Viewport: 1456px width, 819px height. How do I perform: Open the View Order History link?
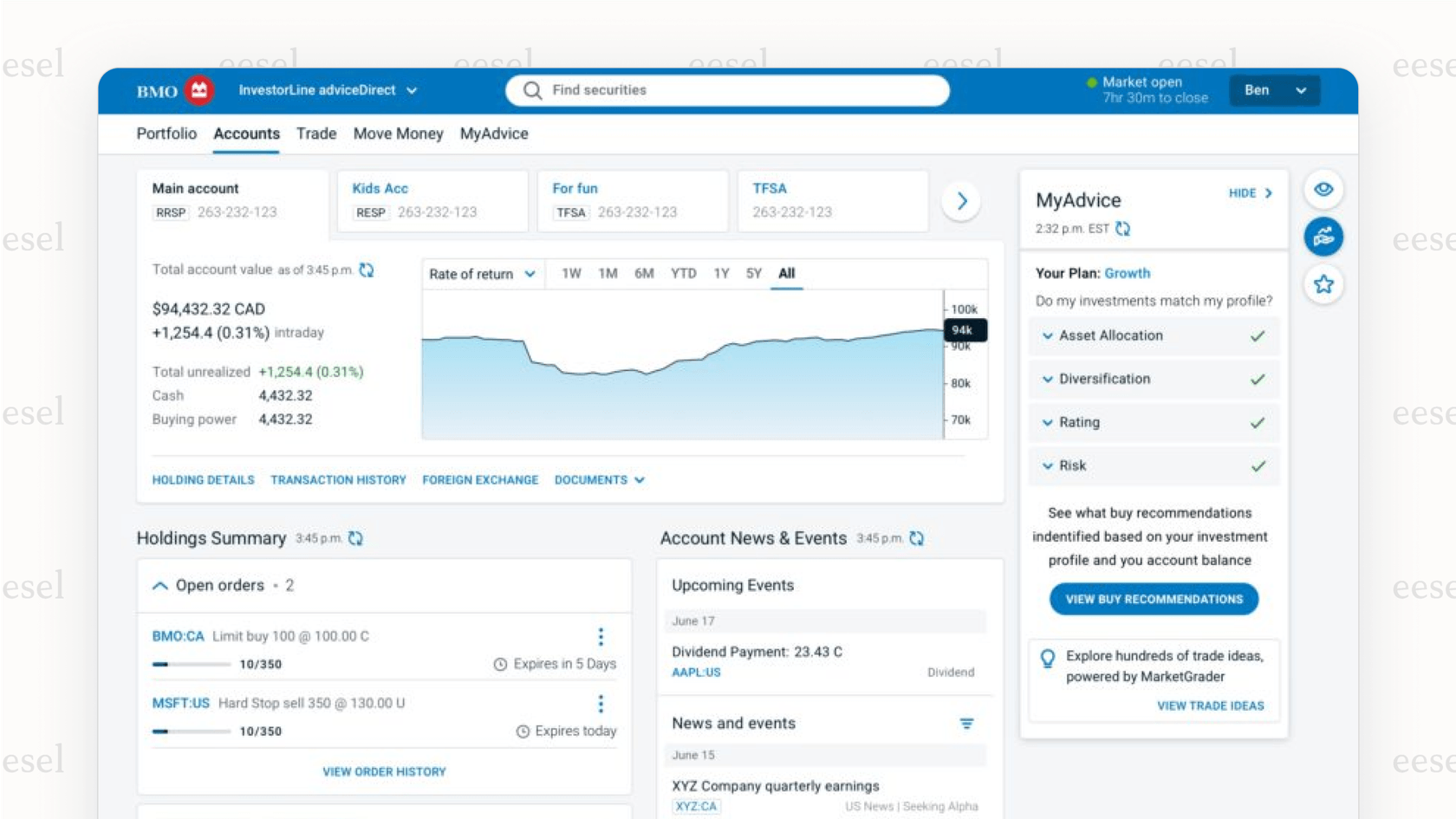(384, 772)
